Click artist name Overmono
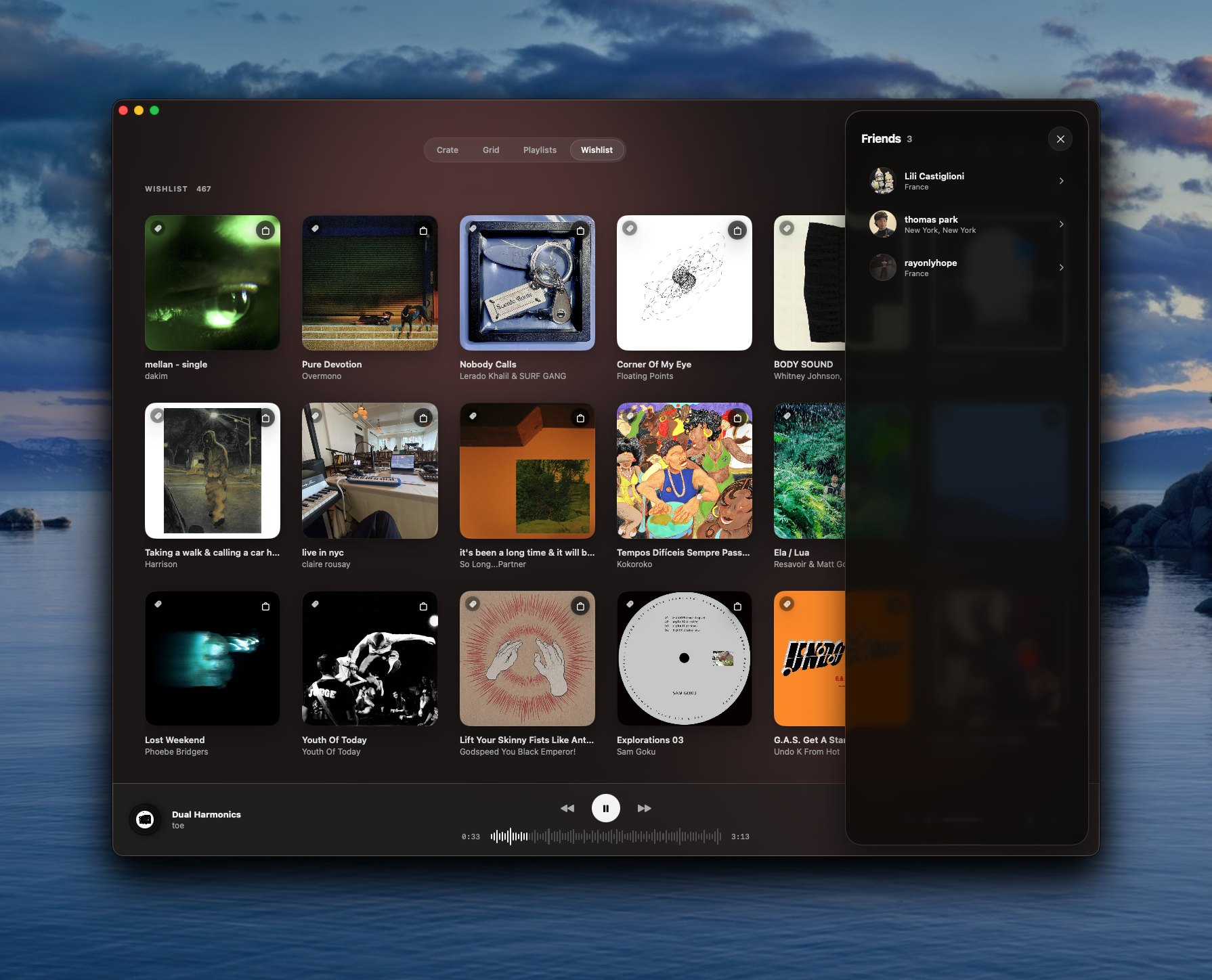1212x980 pixels. coord(322,376)
